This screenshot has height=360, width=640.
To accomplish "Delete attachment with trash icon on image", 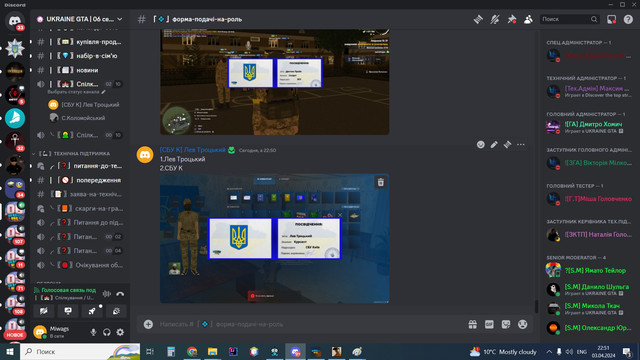I will click(380, 182).
